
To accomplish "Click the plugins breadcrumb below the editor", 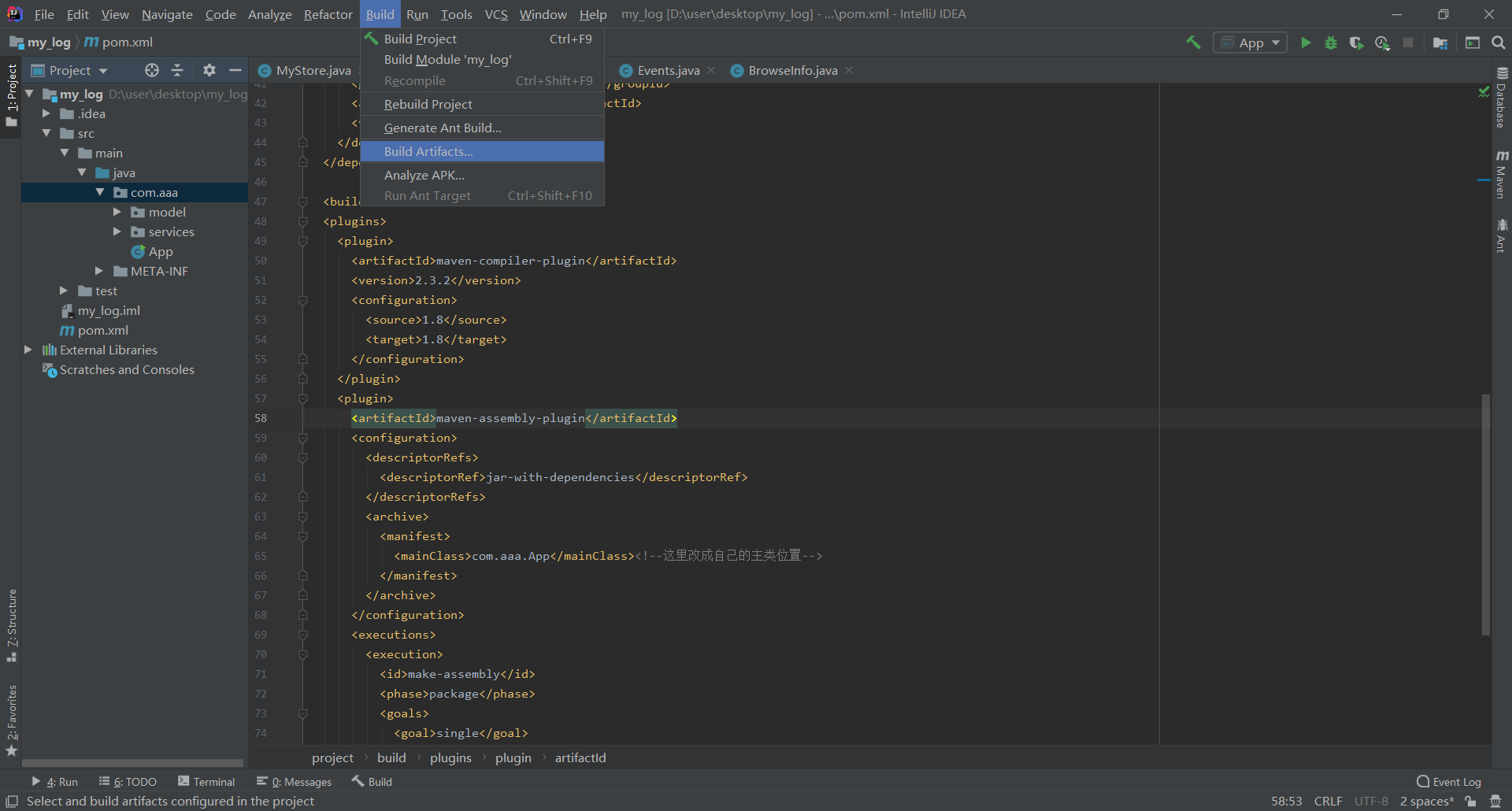I will (x=450, y=757).
